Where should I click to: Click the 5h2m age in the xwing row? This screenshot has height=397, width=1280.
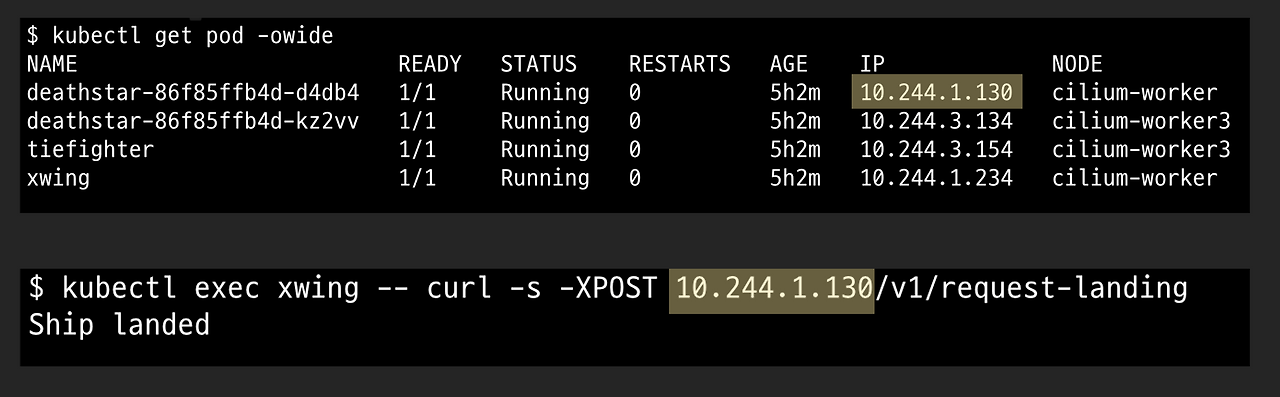pos(795,178)
